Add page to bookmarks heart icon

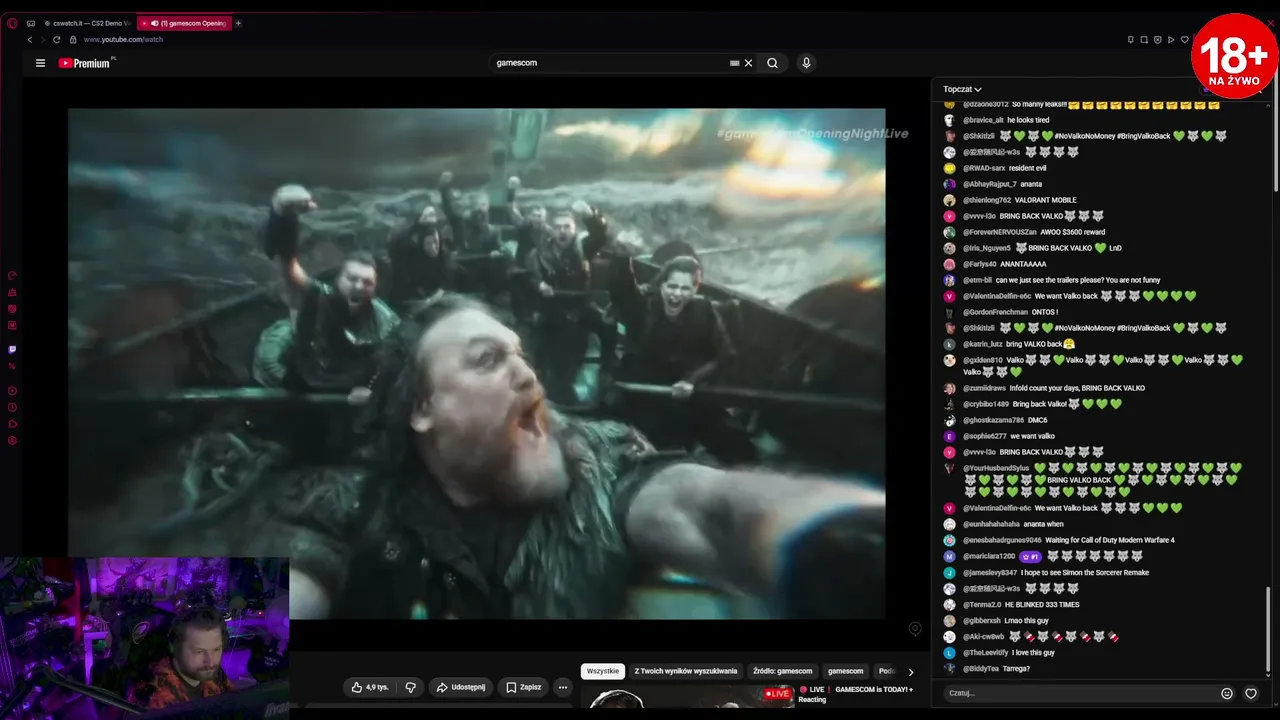click(x=1184, y=40)
